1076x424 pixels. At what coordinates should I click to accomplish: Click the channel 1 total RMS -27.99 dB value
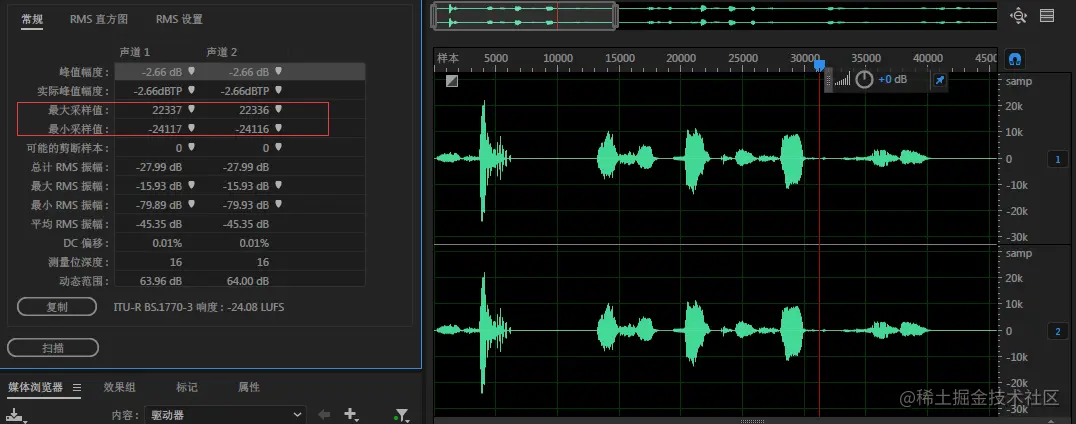pyautogui.click(x=161, y=167)
